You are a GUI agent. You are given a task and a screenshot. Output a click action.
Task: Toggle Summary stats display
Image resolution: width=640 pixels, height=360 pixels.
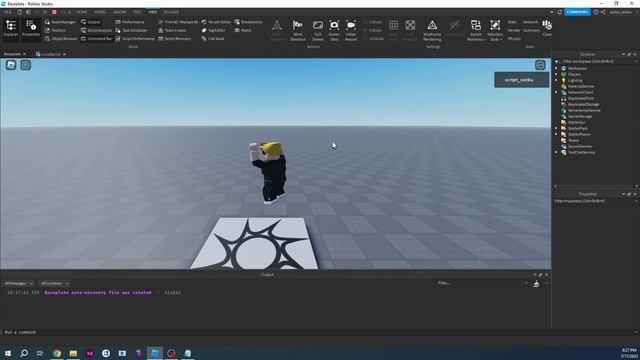[531, 30]
